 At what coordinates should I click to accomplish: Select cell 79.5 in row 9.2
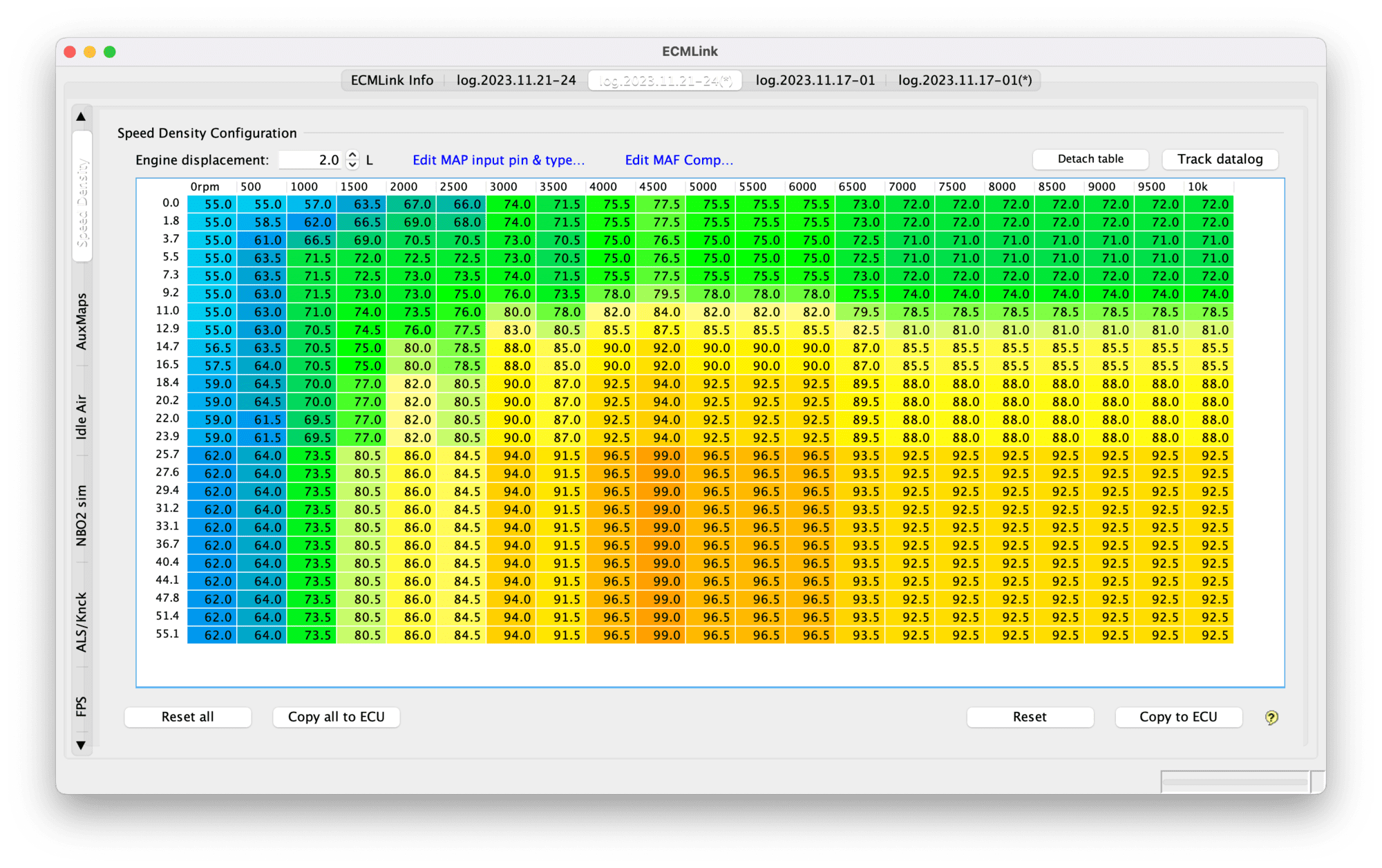661,294
